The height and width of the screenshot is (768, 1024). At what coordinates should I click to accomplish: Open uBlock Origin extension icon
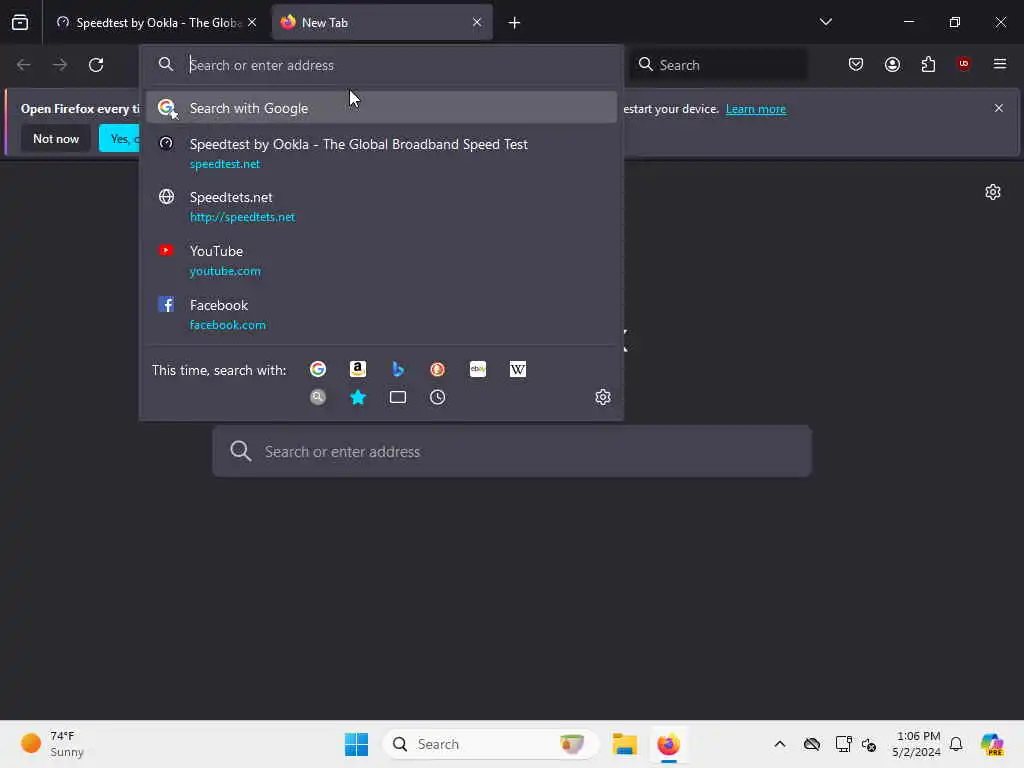point(964,64)
